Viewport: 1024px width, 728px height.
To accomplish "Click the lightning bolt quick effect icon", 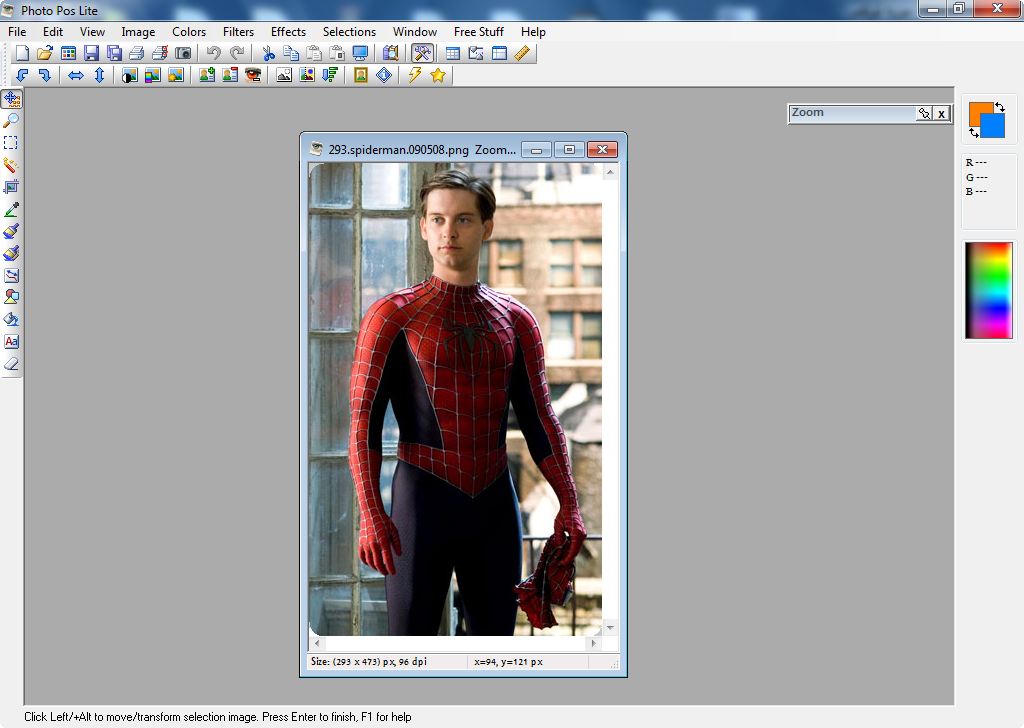I will point(415,75).
